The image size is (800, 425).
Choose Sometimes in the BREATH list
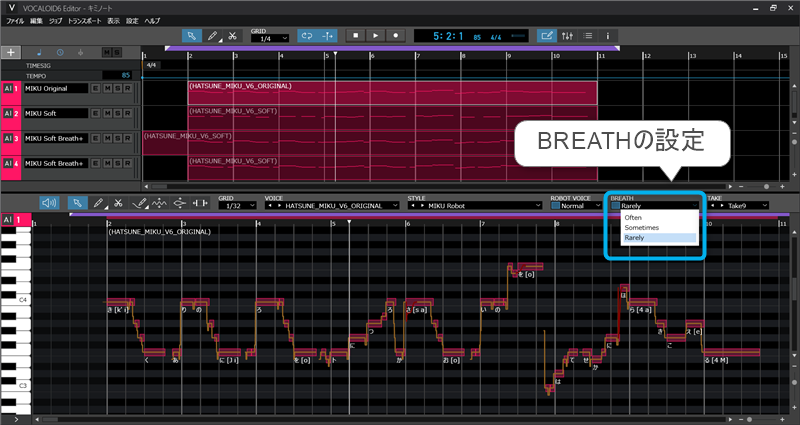point(660,228)
